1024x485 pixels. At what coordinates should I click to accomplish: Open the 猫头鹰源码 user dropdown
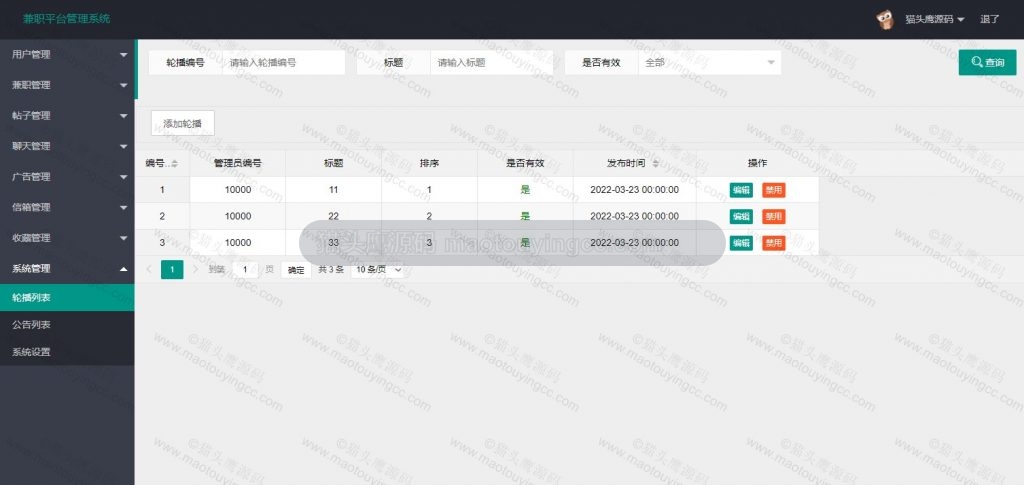[x=935, y=20]
